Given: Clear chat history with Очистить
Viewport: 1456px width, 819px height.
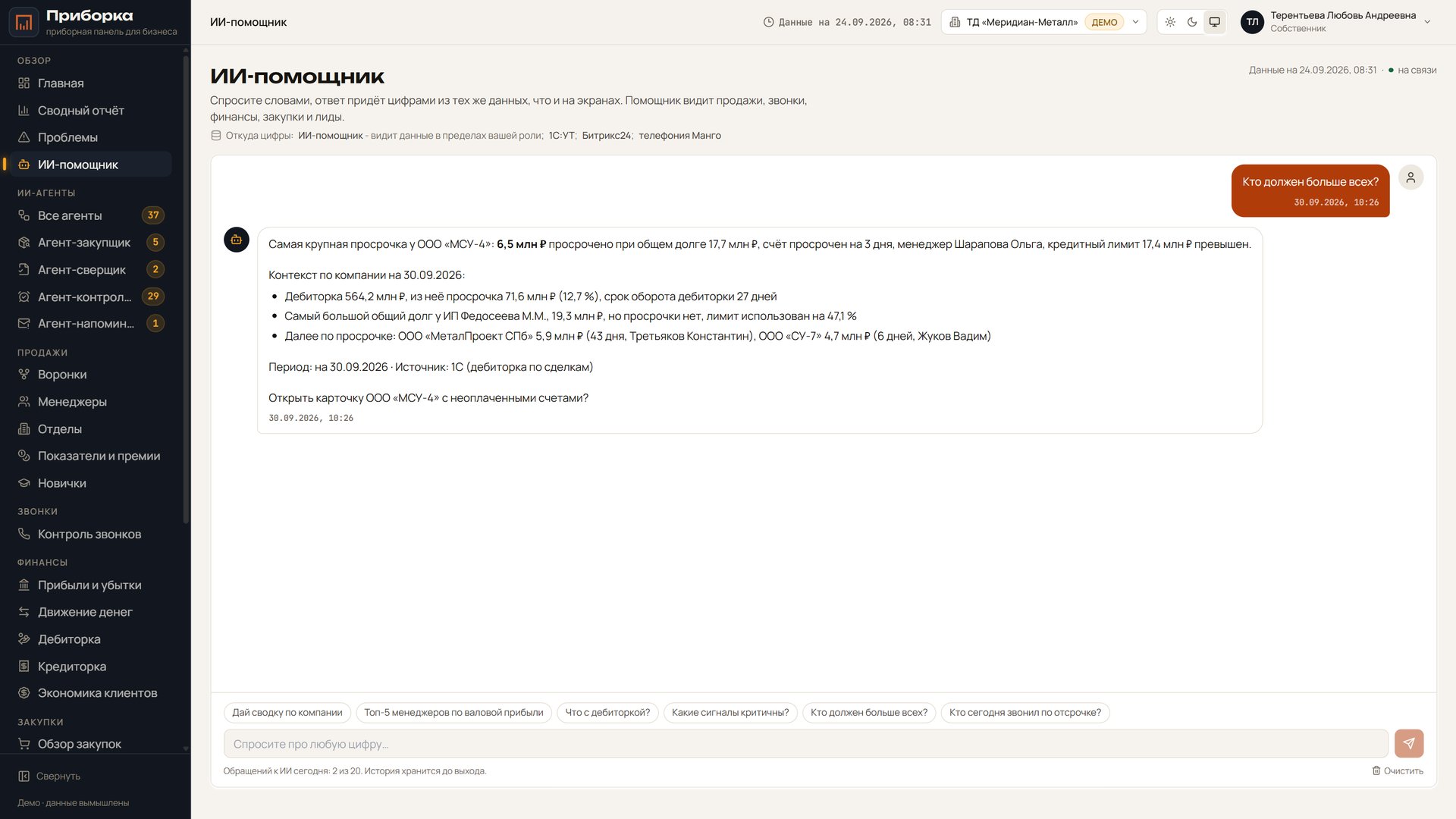Looking at the screenshot, I should pos(1398,771).
